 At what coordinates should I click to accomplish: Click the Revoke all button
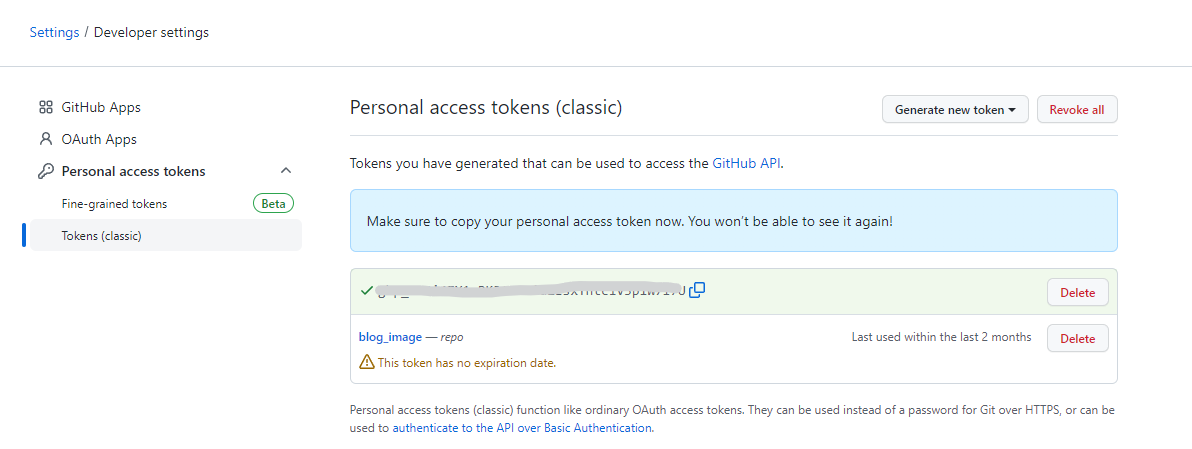(x=1076, y=109)
